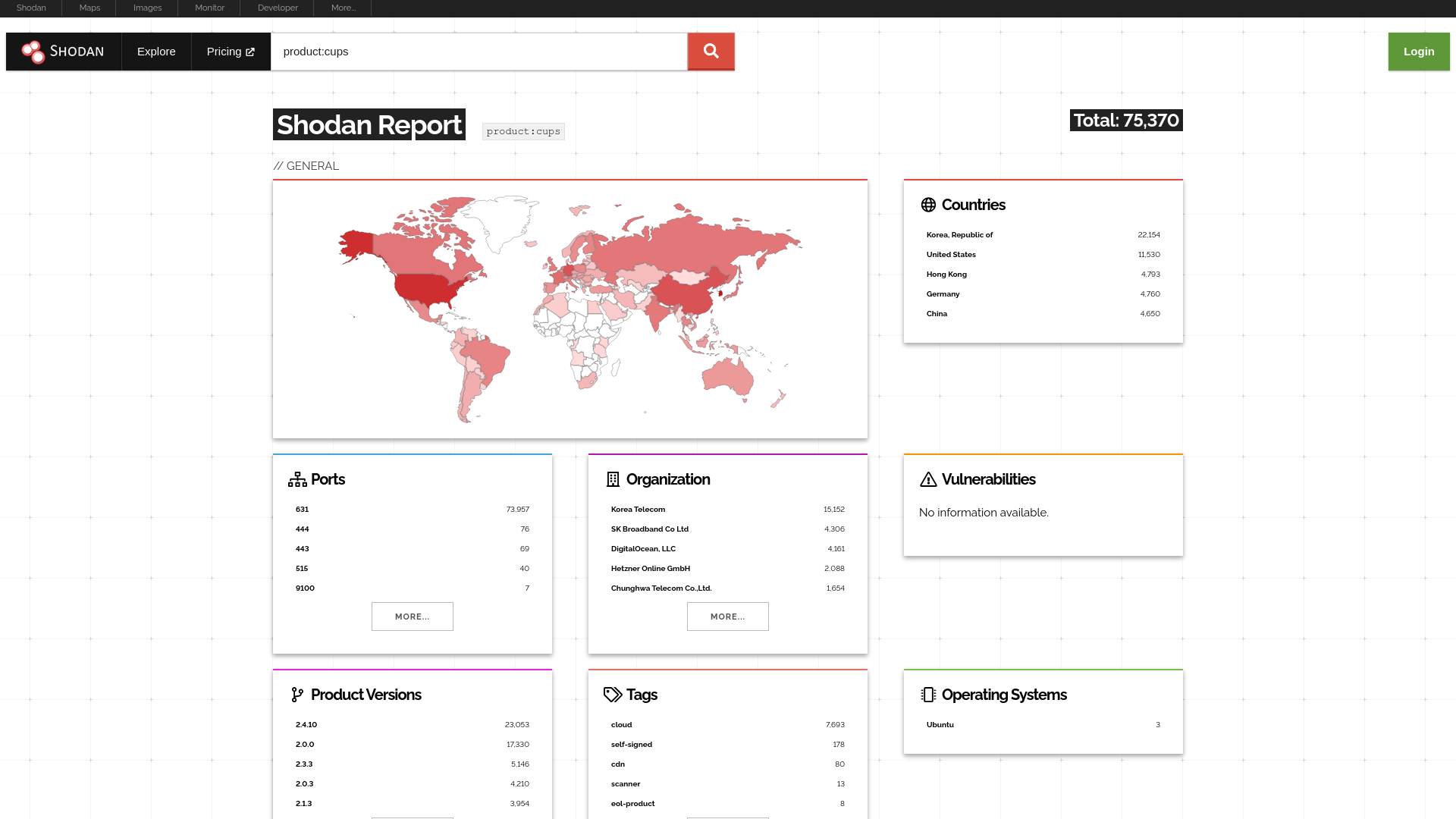This screenshot has width=1456, height=819.
Task: Click the Tags label icon
Action: tap(613, 695)
